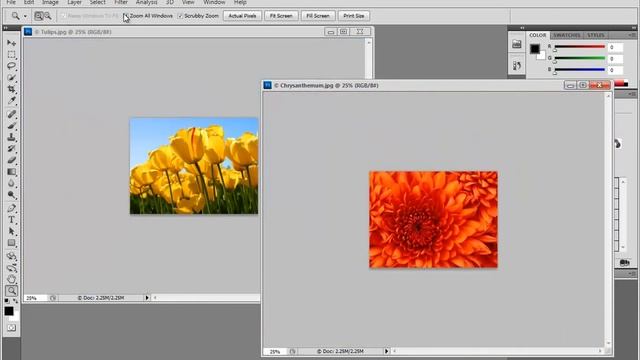Select the Hand tool

pyautogui.click(x=11, y=280)
